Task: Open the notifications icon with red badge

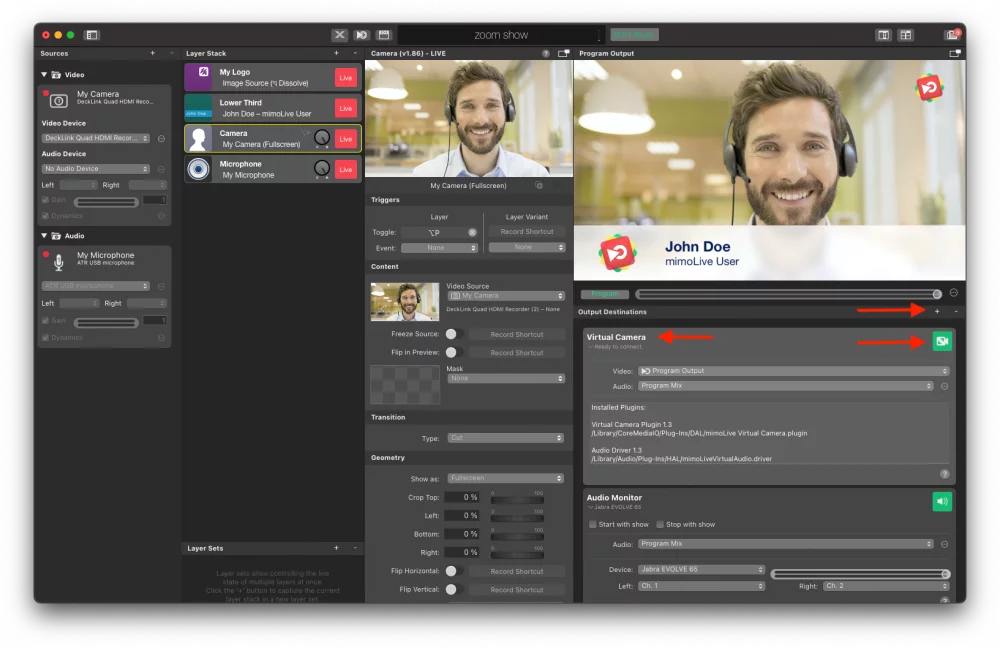Action: pos(952,34)
